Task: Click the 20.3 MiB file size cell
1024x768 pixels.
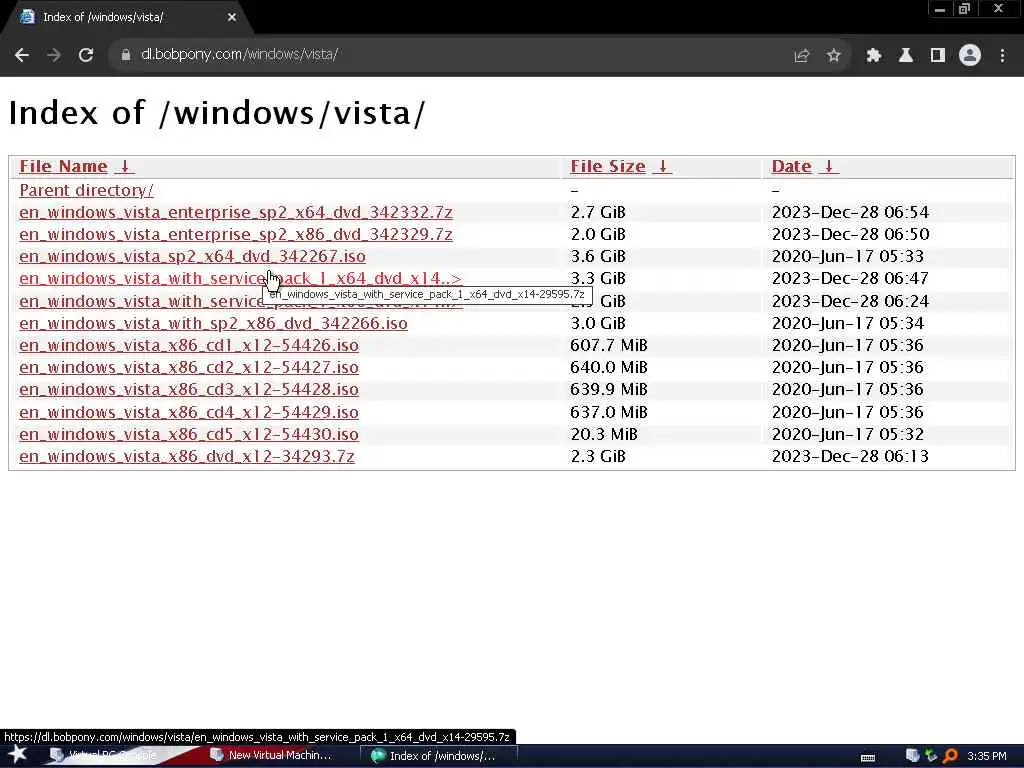Action: (x=603, y=435)
